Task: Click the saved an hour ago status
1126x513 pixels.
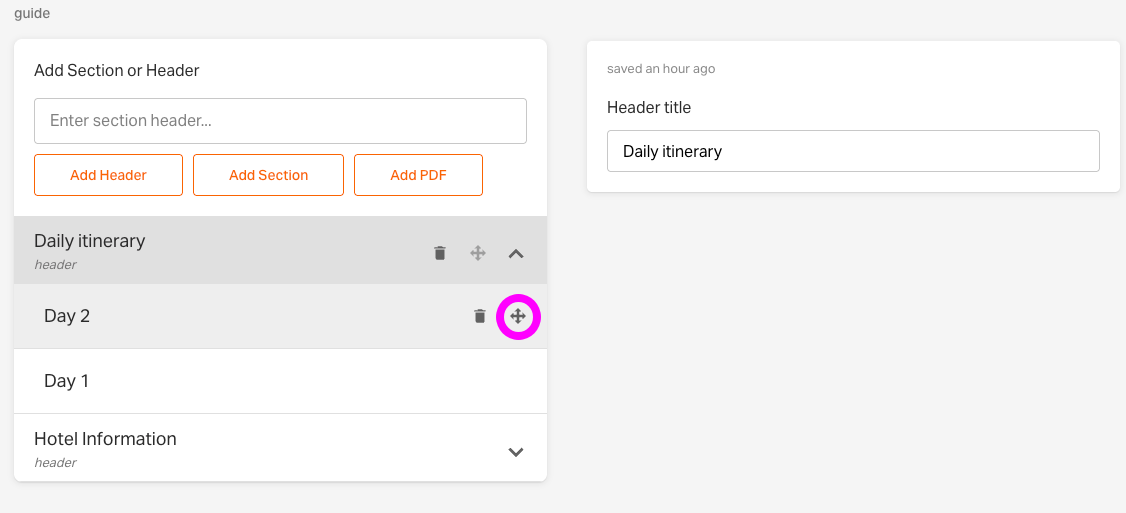Action: tap(661, 69)
